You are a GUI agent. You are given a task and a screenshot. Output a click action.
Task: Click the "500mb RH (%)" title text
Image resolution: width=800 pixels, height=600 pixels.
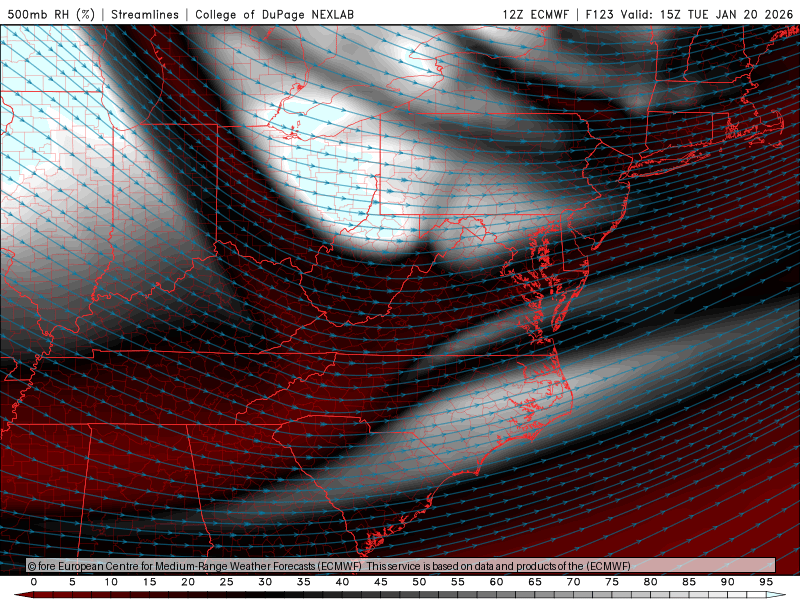tap(51, 14)
